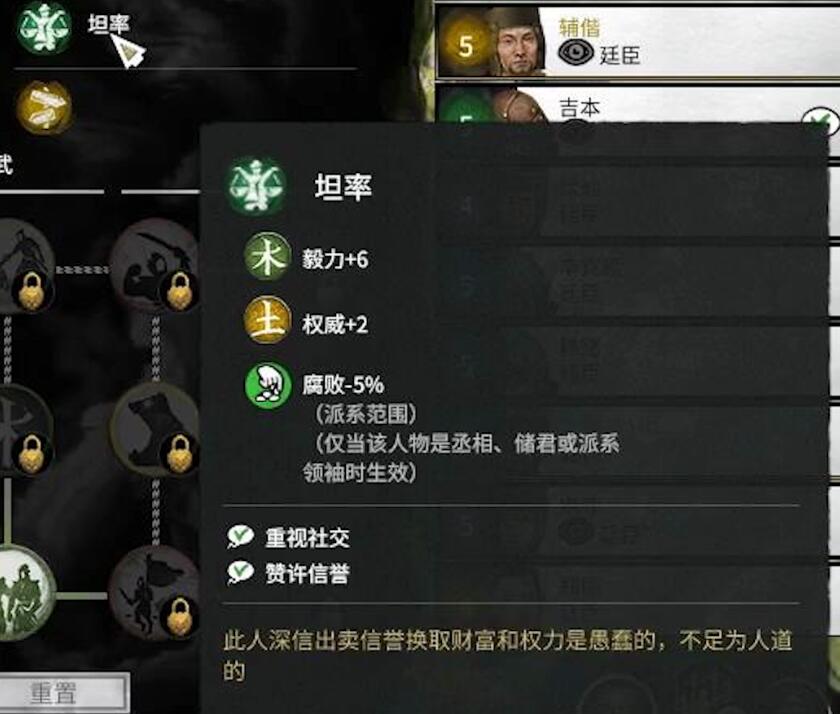Viewport: 840px width, 714px height.
Task: Click the green checkmark on 吉本 row
Action: click(x=820, y=121)
